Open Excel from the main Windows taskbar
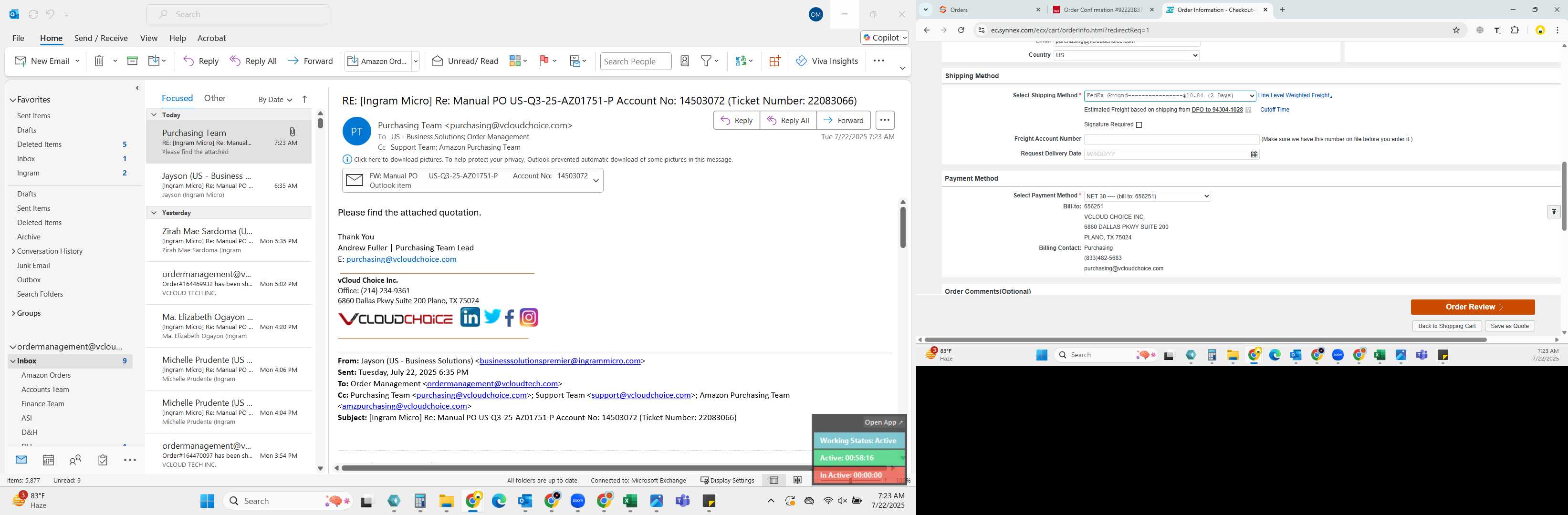The width and height of the screenshot is (1568, 515). pyautogui.click(x=630, y=501)
